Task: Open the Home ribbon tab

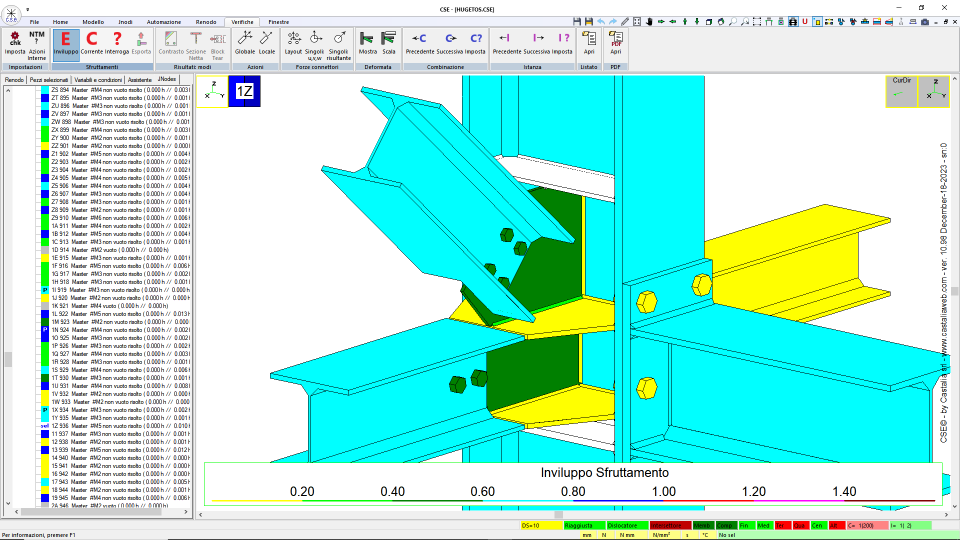Action: [60, 22]
